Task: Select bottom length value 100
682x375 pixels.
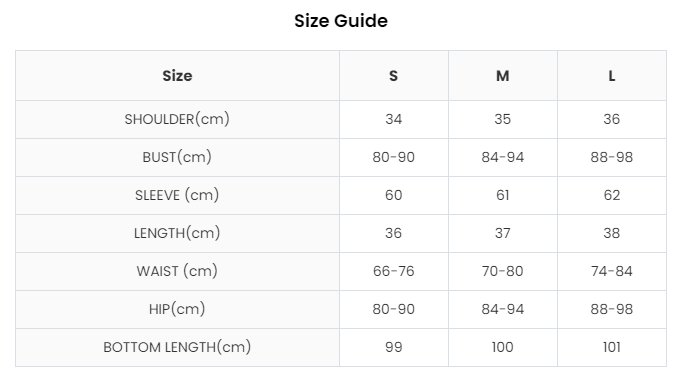Action: 502,347
